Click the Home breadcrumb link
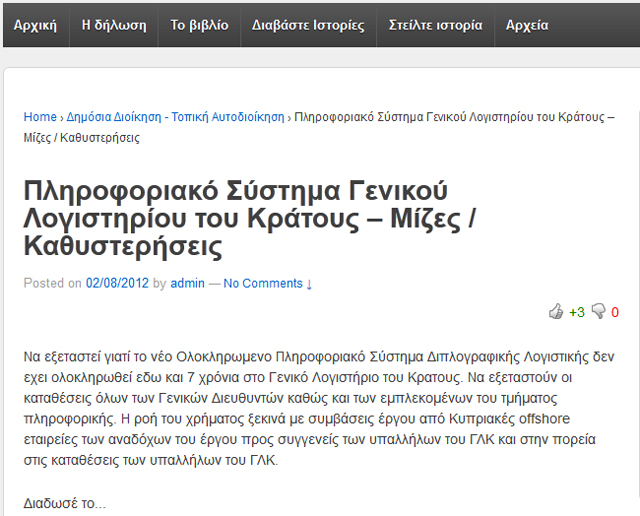Screen dimensions: 640x516 click(40, 117)
